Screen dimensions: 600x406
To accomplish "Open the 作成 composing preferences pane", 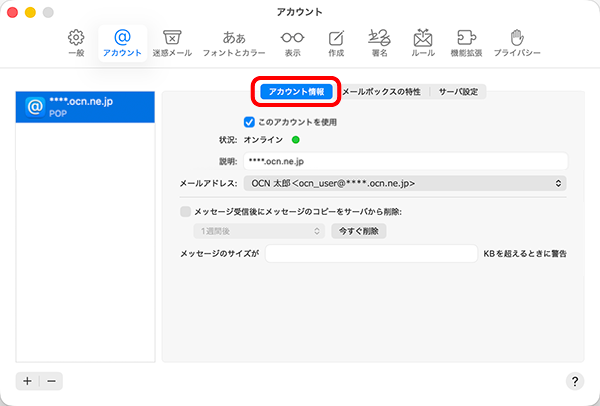I will (x=336, y=41).
